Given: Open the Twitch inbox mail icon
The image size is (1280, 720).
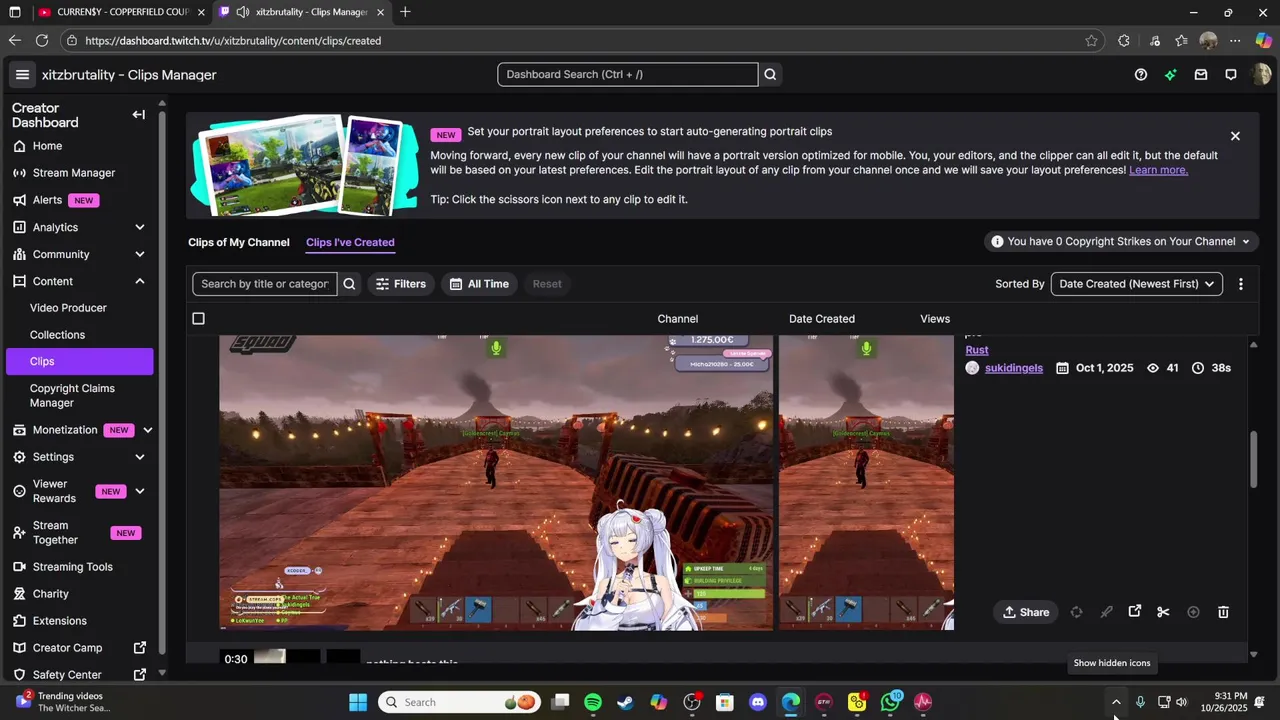Looking at the screenshot, I should coord(1201,75).
